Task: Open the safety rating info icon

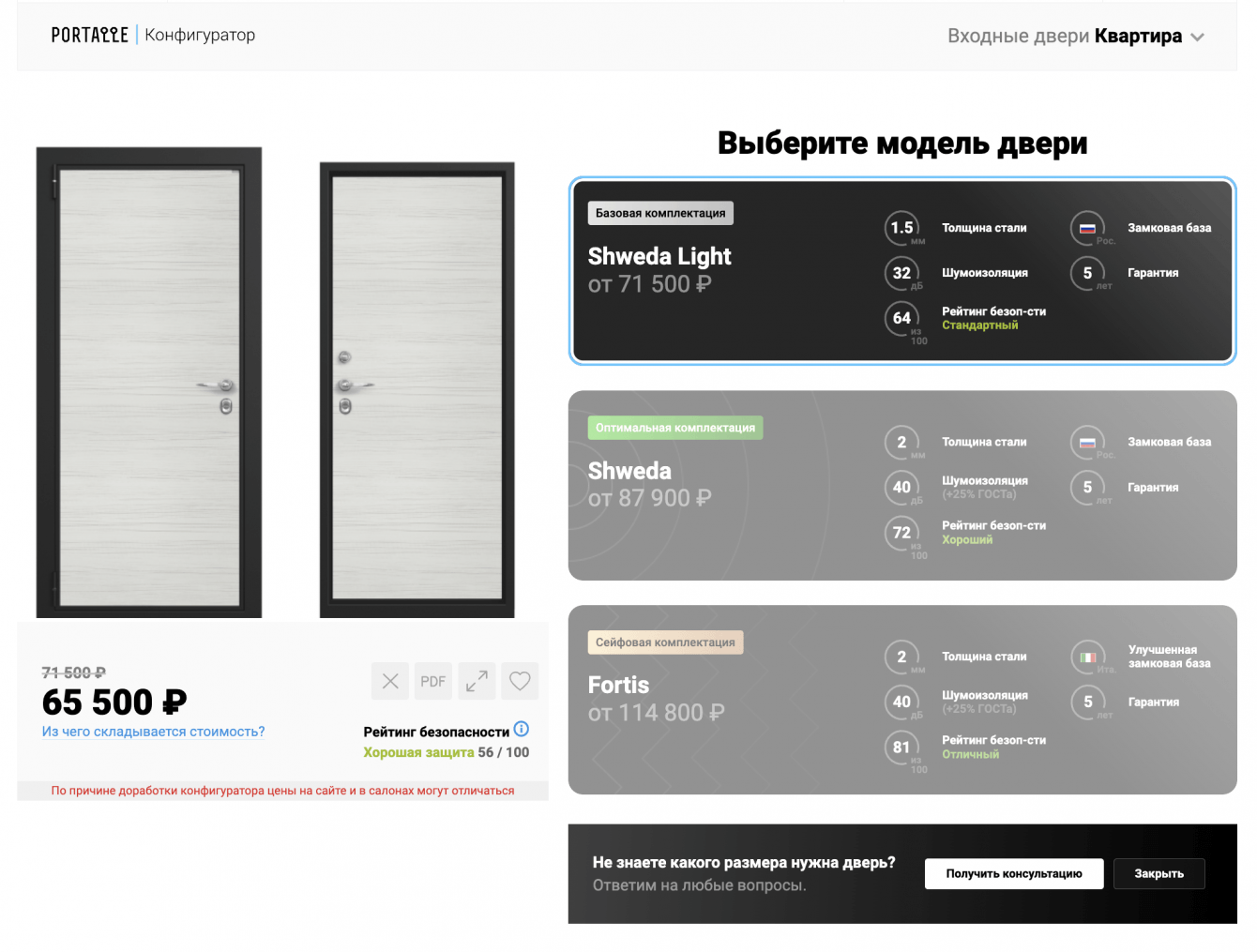Action: (522, 729)
